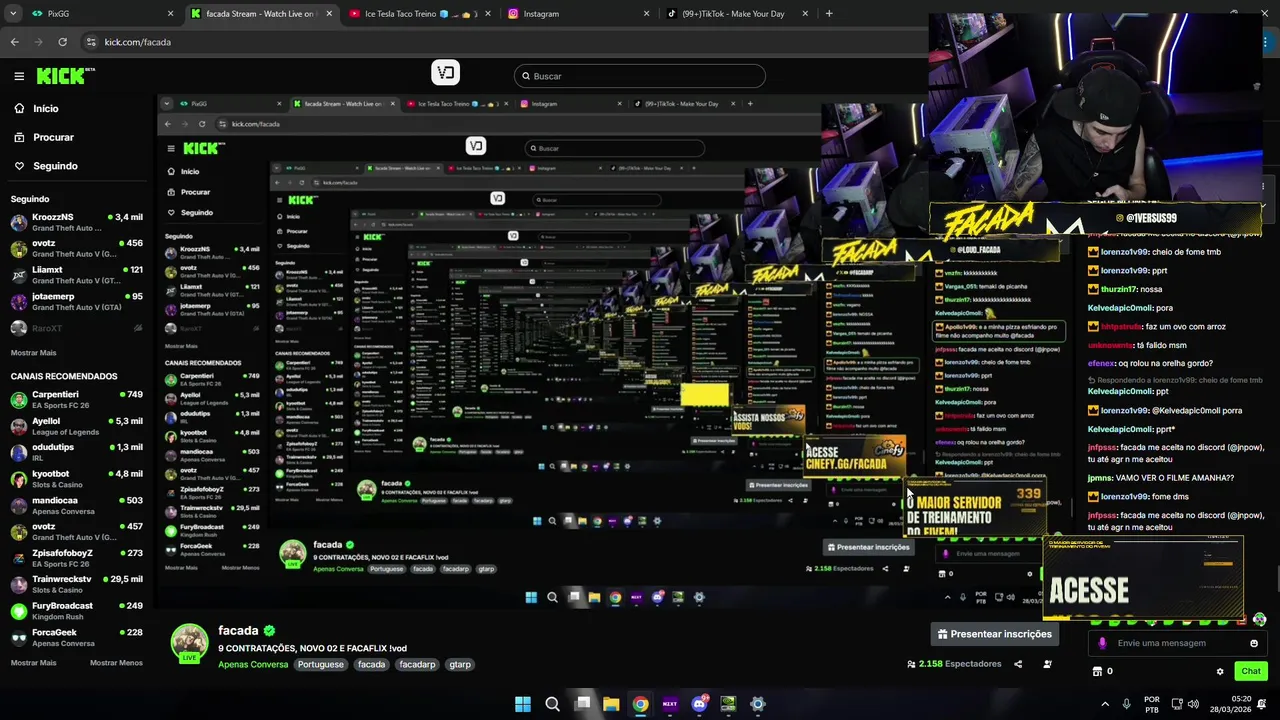Switch to TikTok Make Your Day tab
This screenshot has width=1280, height=720.
(x=738, y=14)
